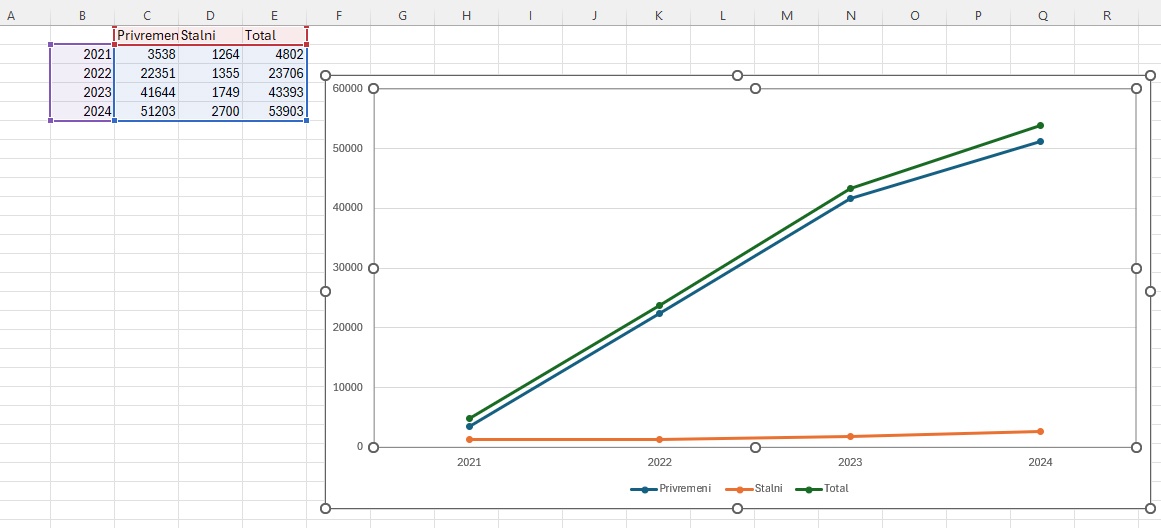The image size is (1161, 528).
Task: Select the cell with value 1264
Action: point(210,53)
